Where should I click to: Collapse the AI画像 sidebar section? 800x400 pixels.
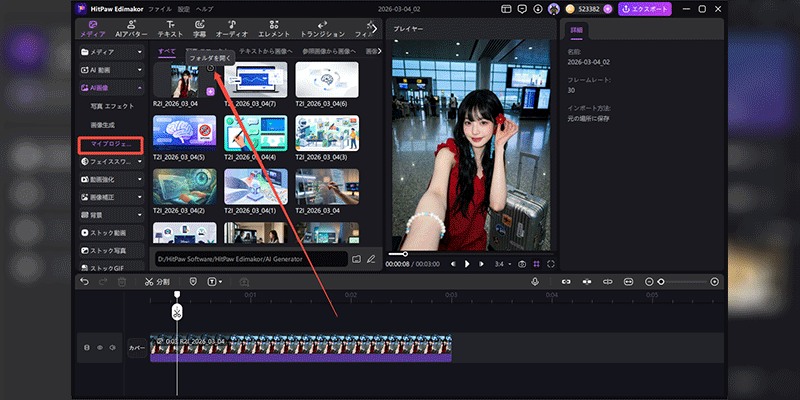click(138, 88)
